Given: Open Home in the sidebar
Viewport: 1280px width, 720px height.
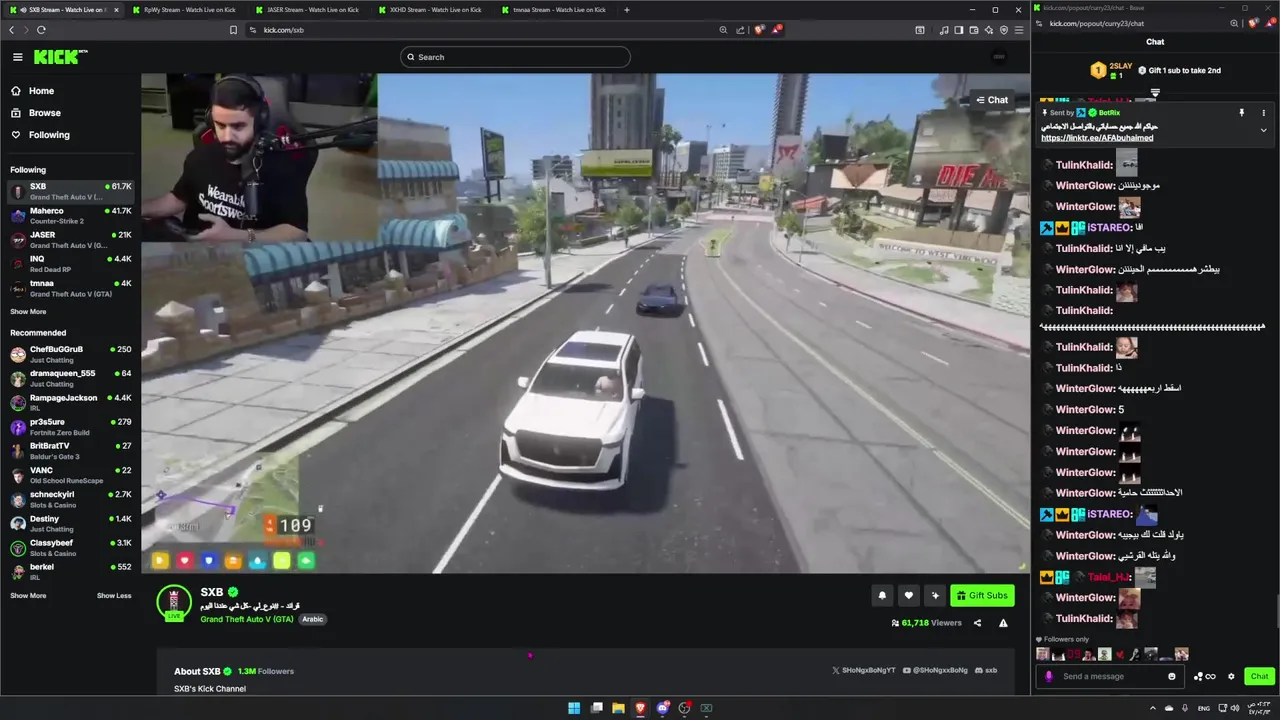Looking at the screenshot, I should pos(41,91).
